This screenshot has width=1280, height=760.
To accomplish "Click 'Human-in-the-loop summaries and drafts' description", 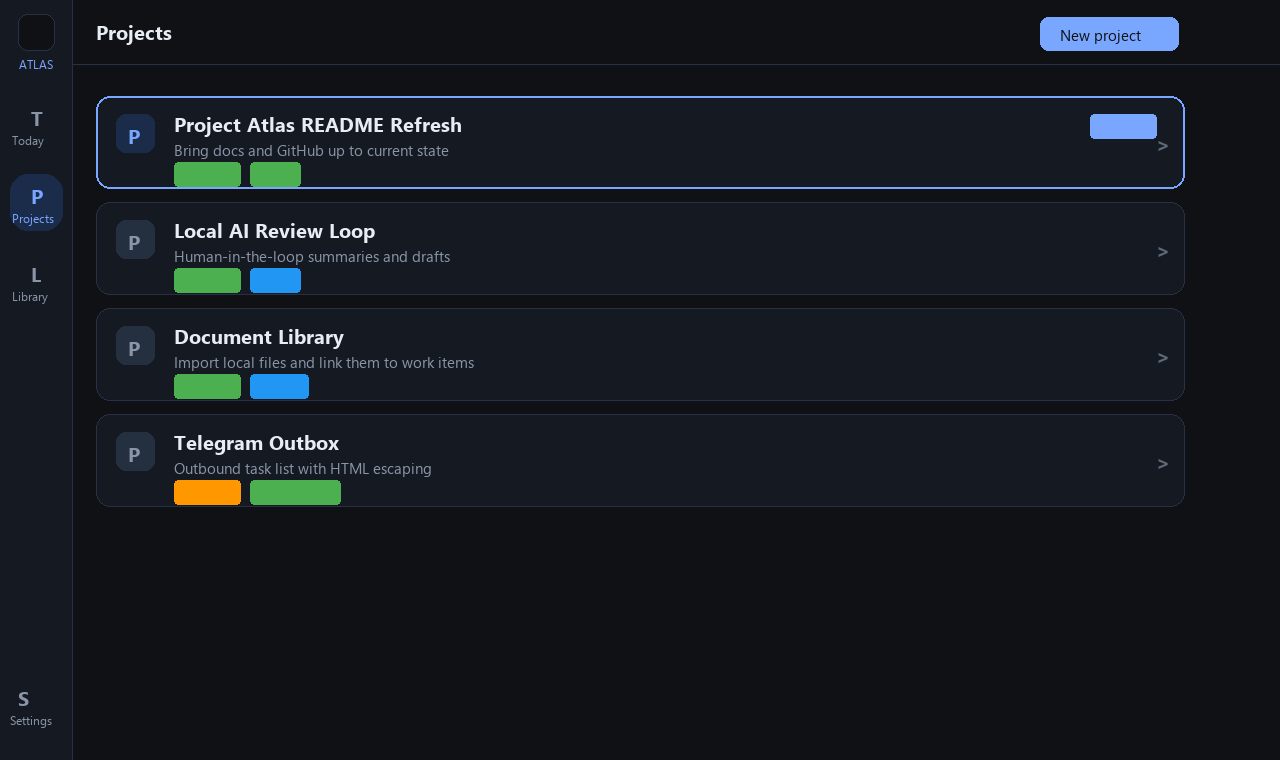I will point(312,257).
